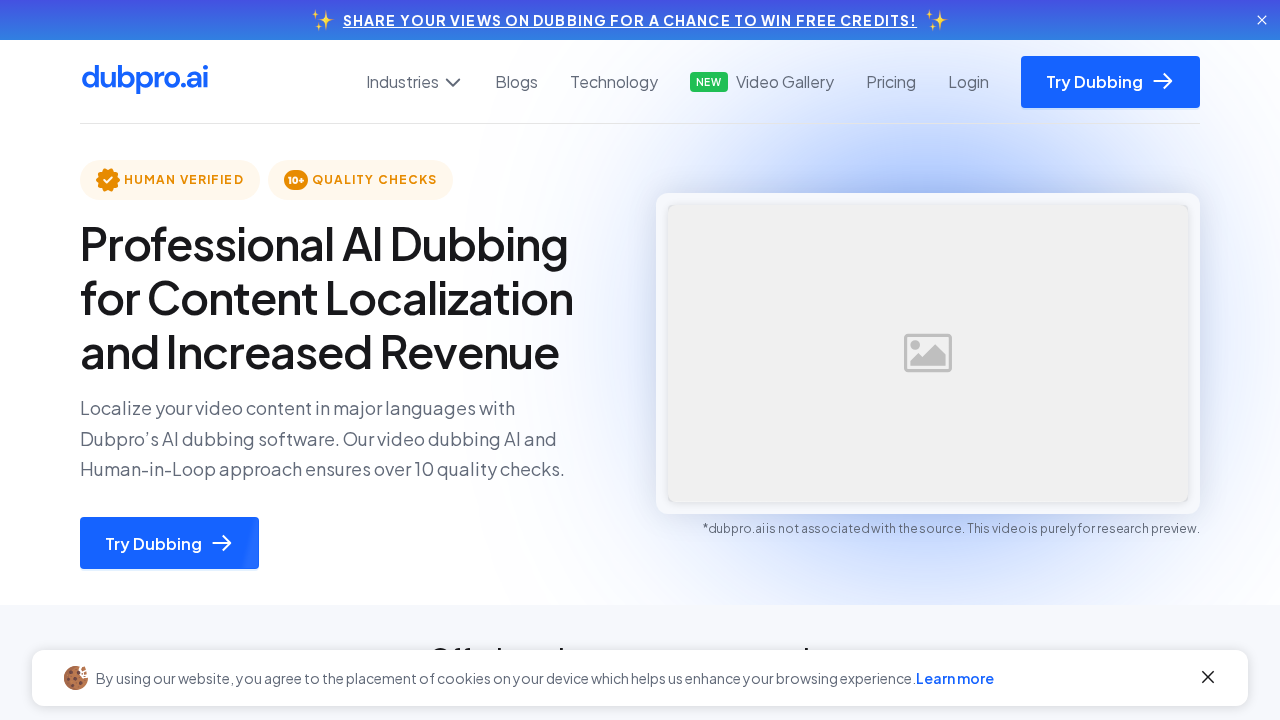The height and width of the screenshot is (720, 1280).
Task: Select Blogs in the navigation bar
Action: coord(516,82)
